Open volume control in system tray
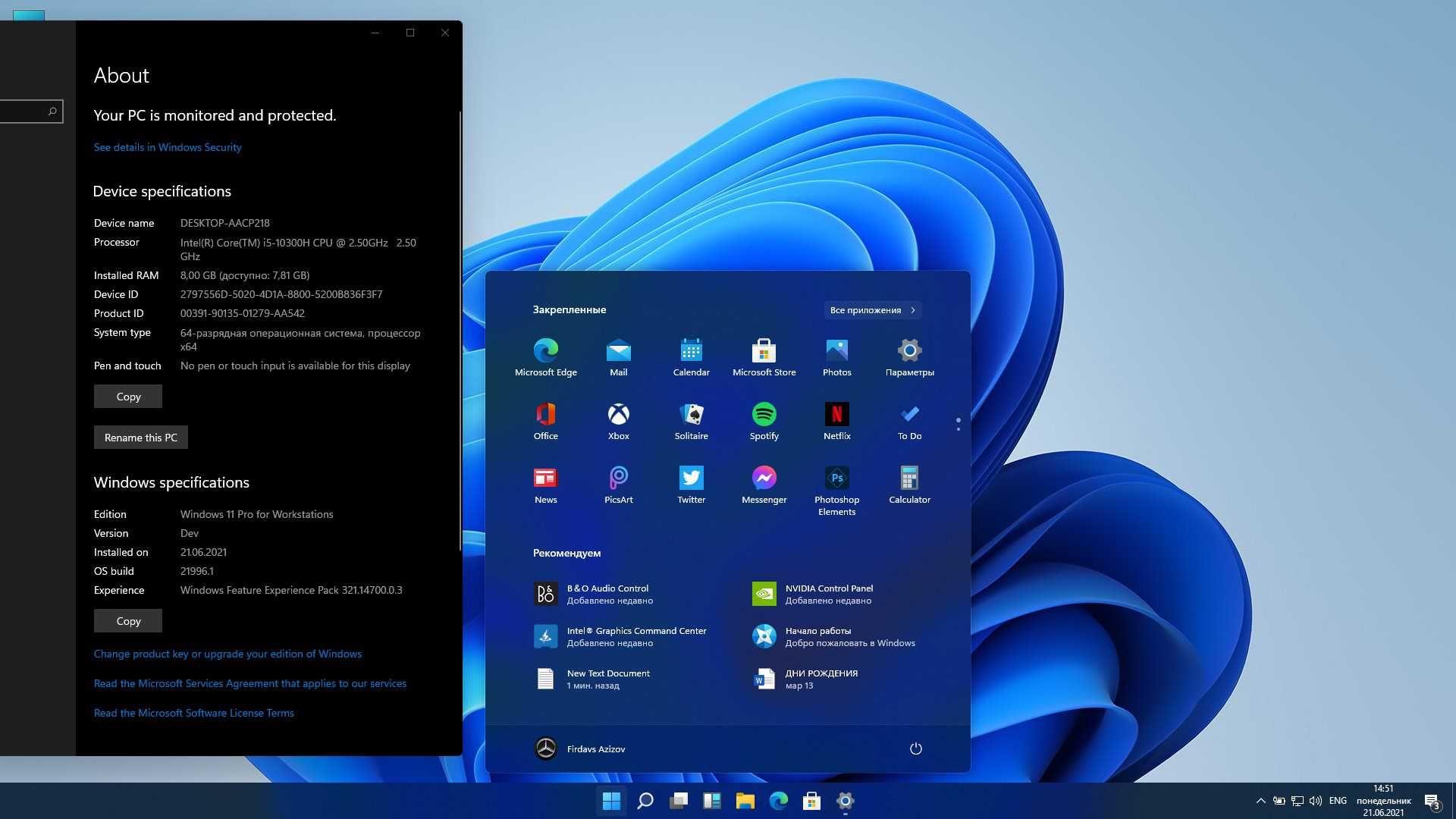 tap(1316, 801)
